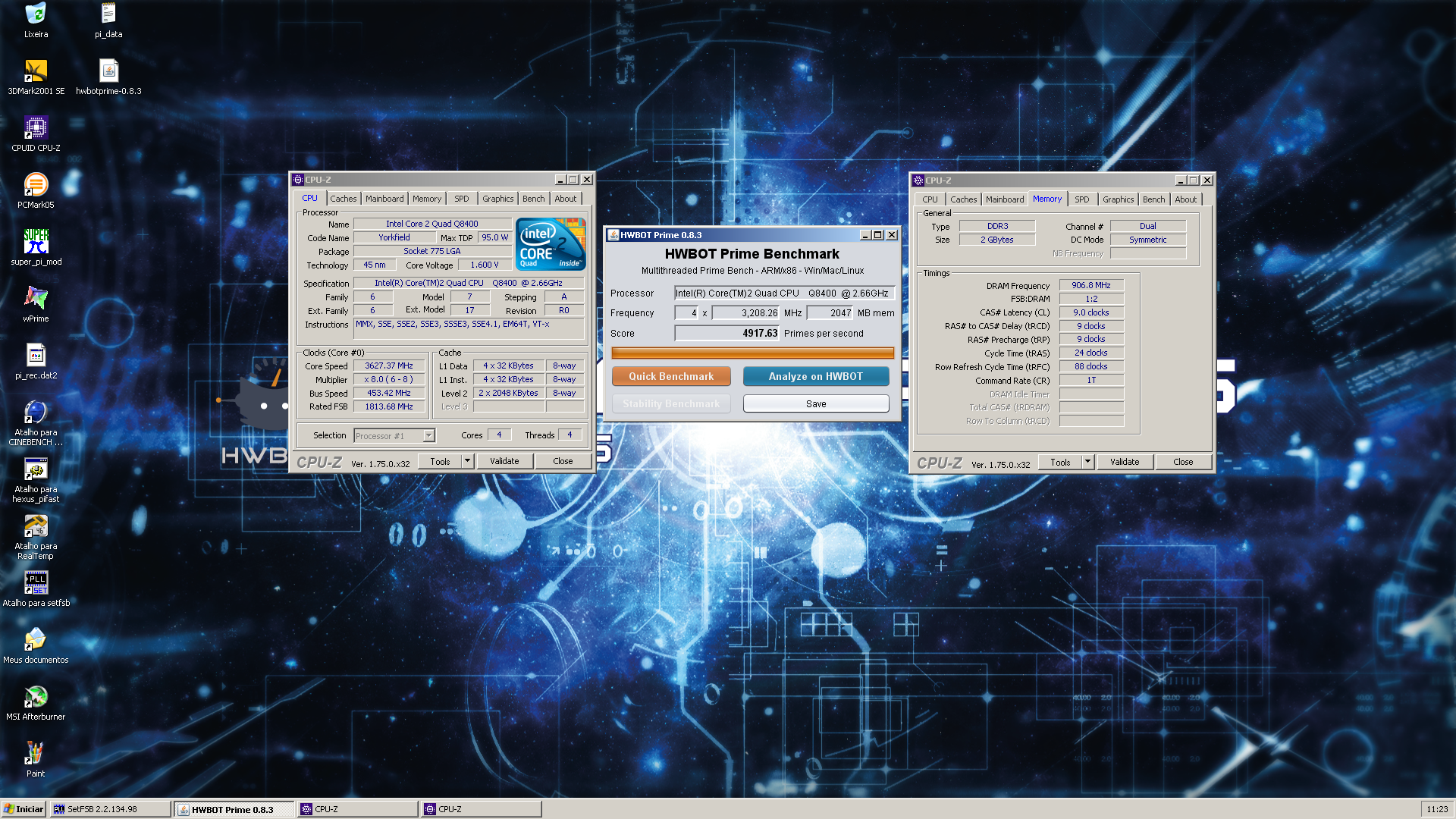
Task: Open pi_rec.dat2 file icon
Action: pyautogui.click(x=36, y=355)
